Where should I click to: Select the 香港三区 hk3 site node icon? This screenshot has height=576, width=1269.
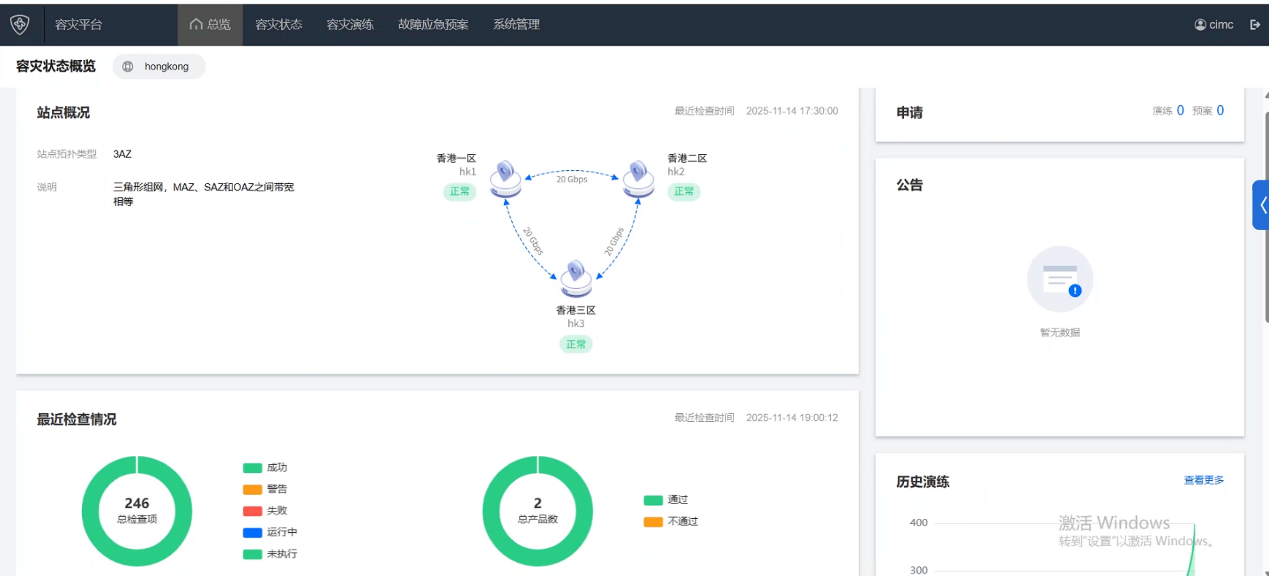point(576,279)
